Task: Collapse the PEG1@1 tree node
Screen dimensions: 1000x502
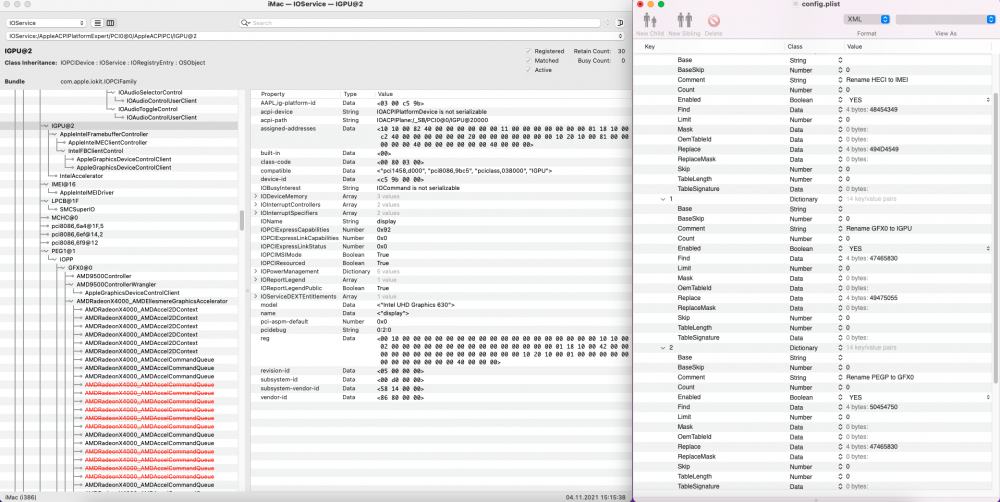Action: 45,251
